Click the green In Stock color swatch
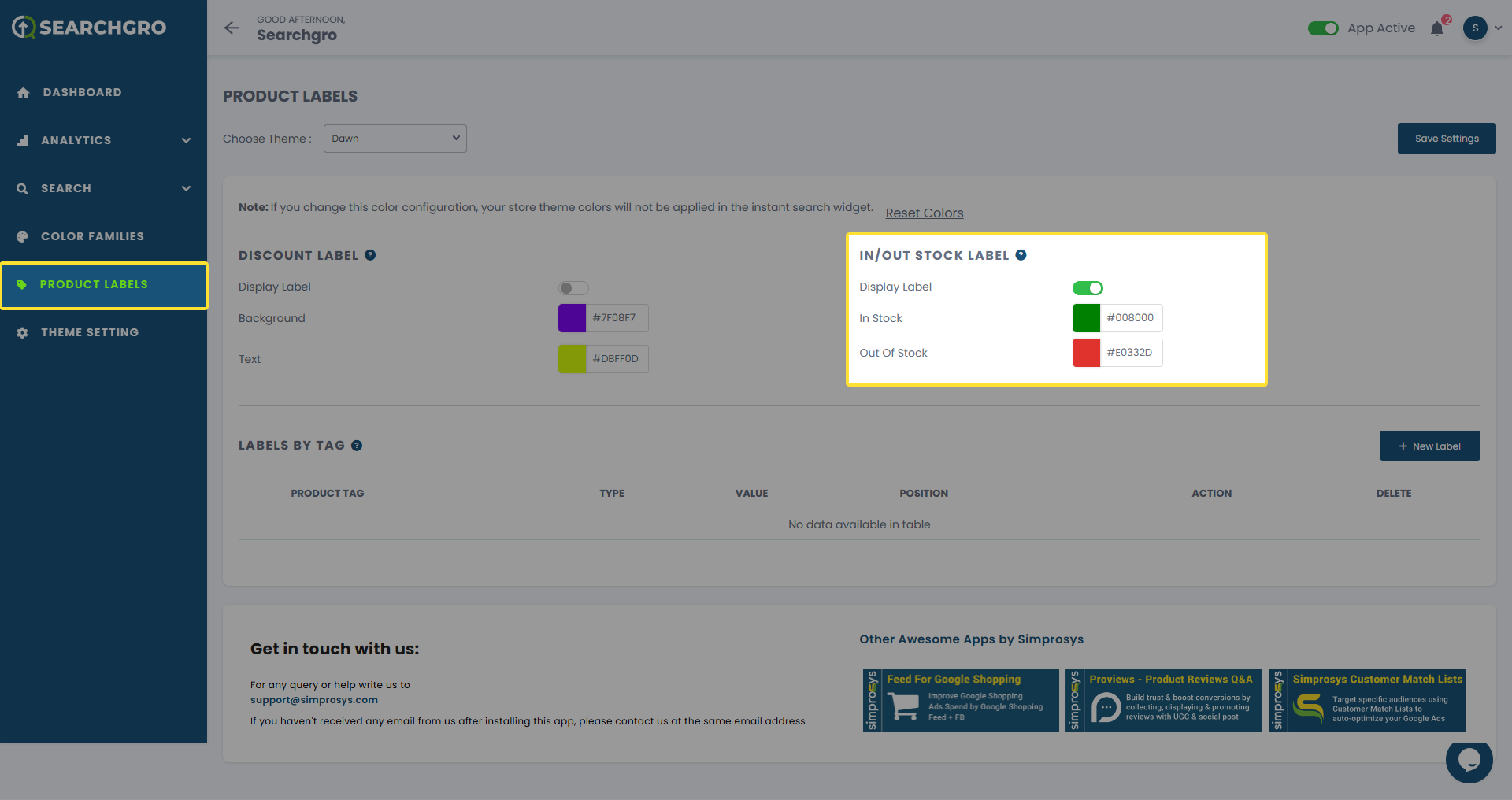This screenshot has width=1512, height=800. [x=1086, y=318]
